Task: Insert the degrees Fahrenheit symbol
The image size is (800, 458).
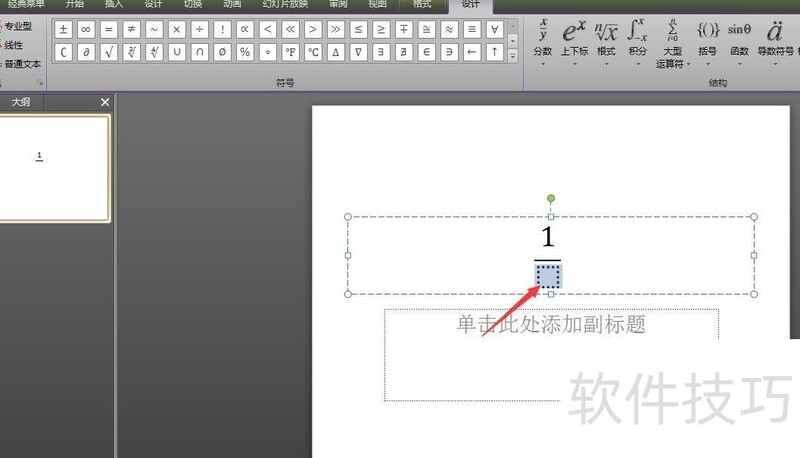Action: pyautogui.click(x=290, y=52)
